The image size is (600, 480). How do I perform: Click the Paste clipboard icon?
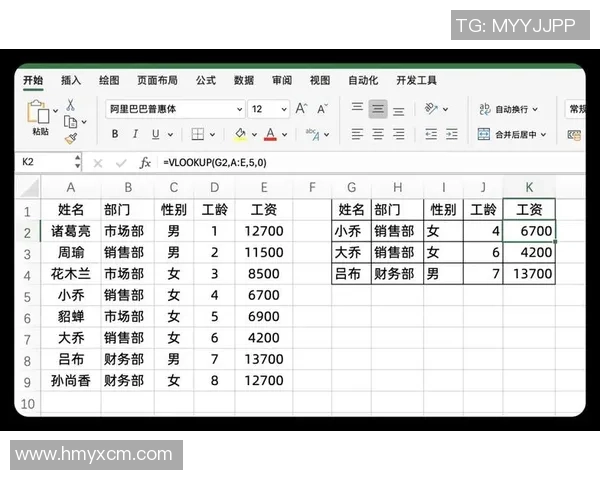(38, 111)
